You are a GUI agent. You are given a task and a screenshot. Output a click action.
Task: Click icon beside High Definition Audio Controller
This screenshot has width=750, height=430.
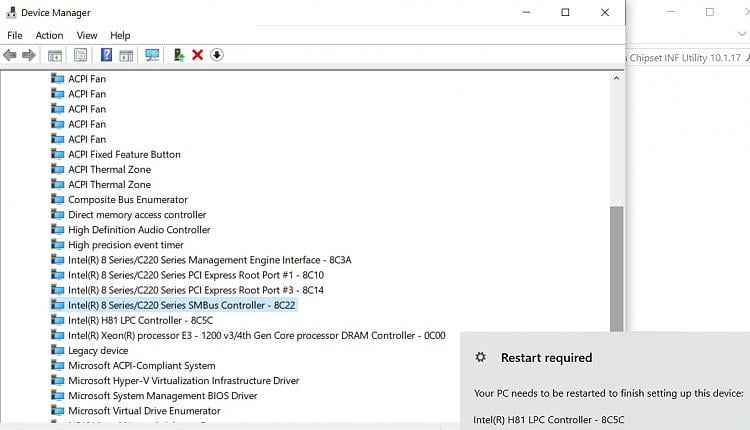tap(57, 229)
